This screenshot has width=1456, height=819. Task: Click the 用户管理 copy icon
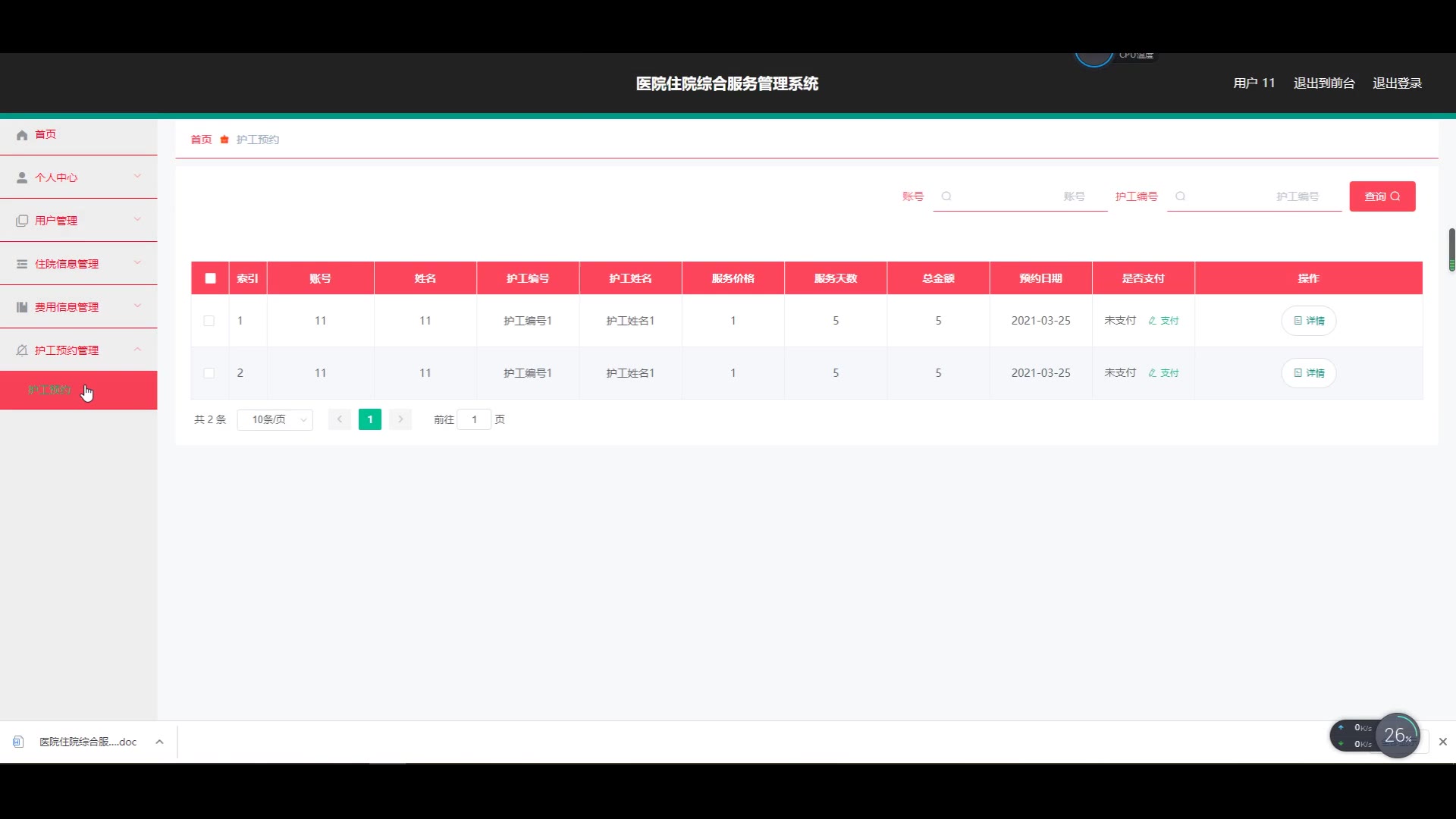pos(22,221)
